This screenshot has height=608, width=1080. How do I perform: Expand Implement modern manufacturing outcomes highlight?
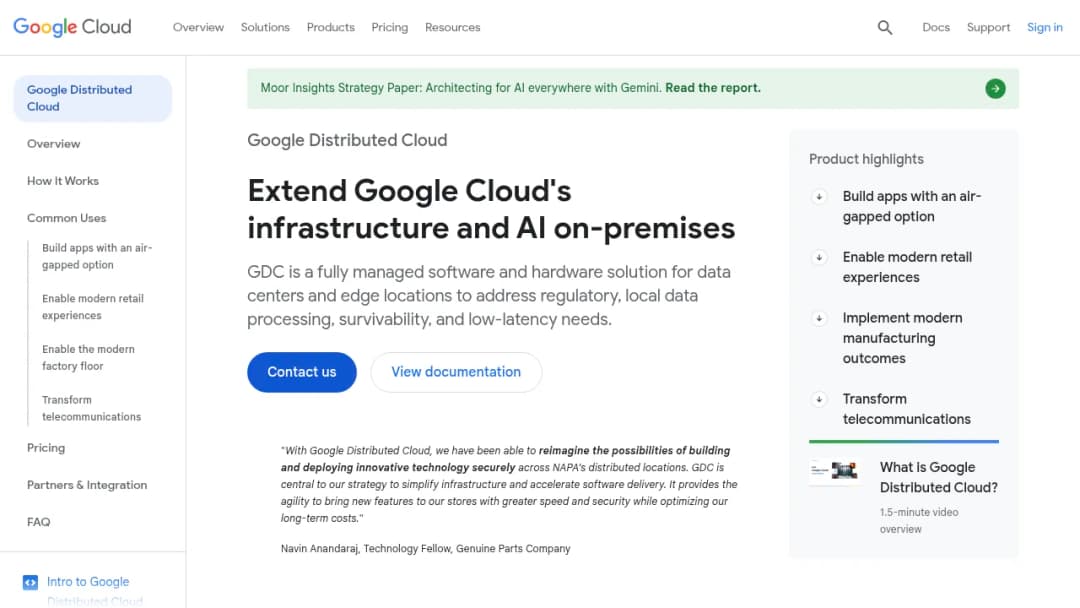point(819,318)
